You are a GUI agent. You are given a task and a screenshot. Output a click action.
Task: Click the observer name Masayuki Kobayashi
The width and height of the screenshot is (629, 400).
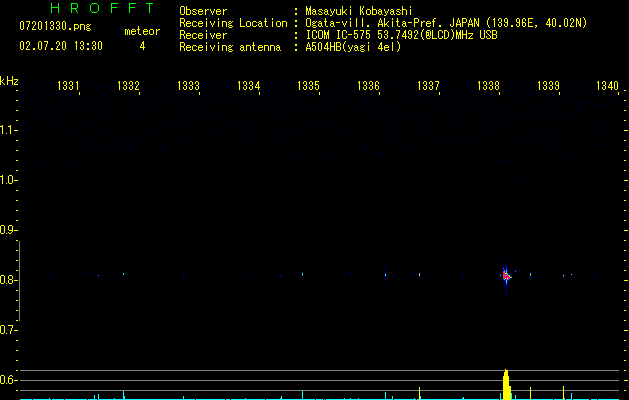(359, 11)
